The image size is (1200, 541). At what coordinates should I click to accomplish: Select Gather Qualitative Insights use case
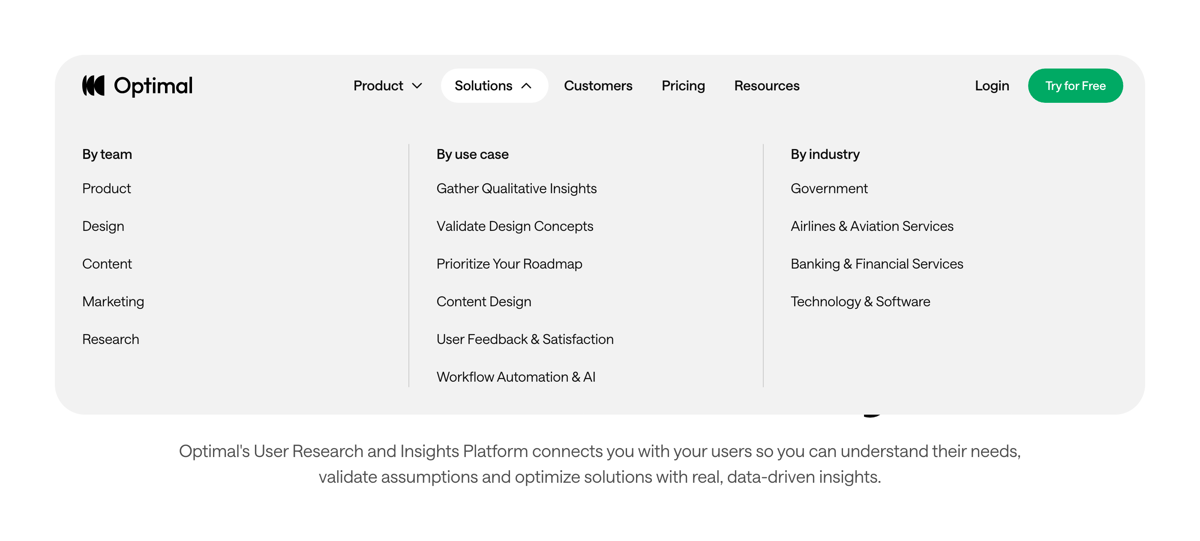click(516, 189)
